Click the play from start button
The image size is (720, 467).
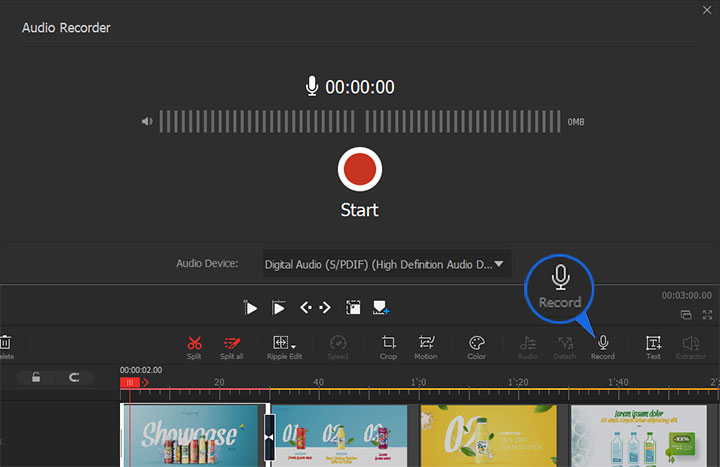point(251,308)
